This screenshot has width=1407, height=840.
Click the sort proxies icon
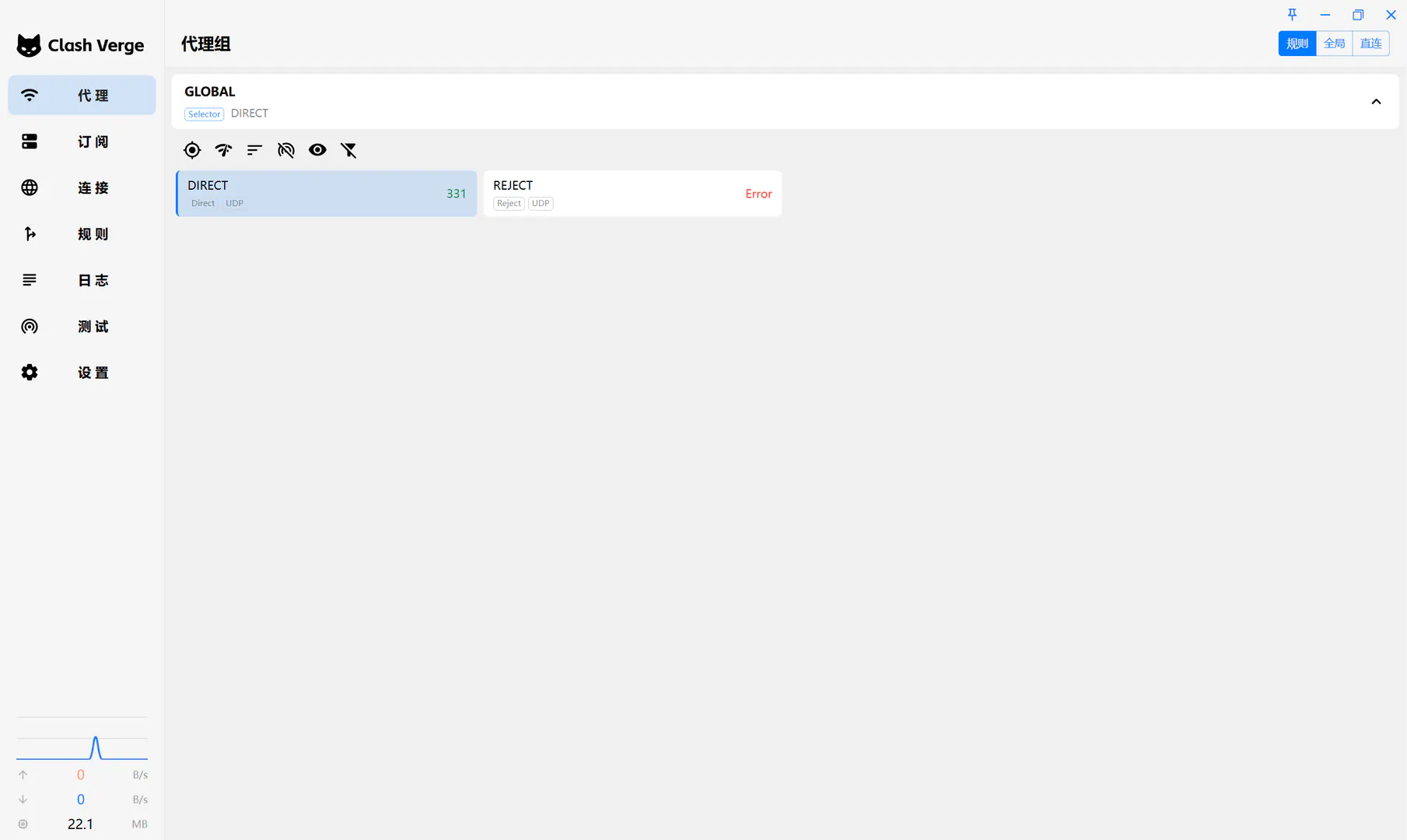(254, 150)
